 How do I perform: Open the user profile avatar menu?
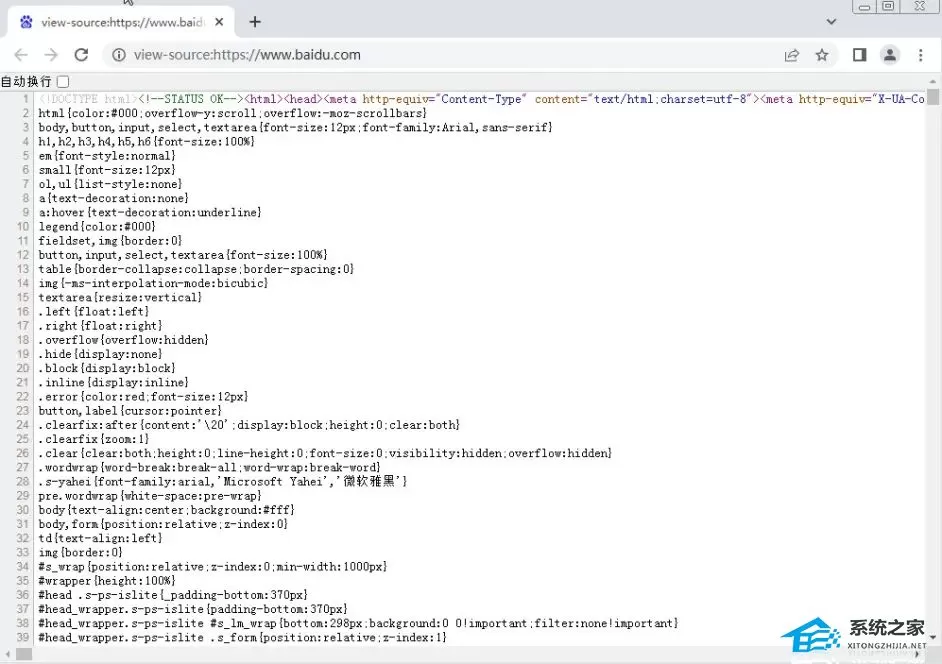point(890,55)
